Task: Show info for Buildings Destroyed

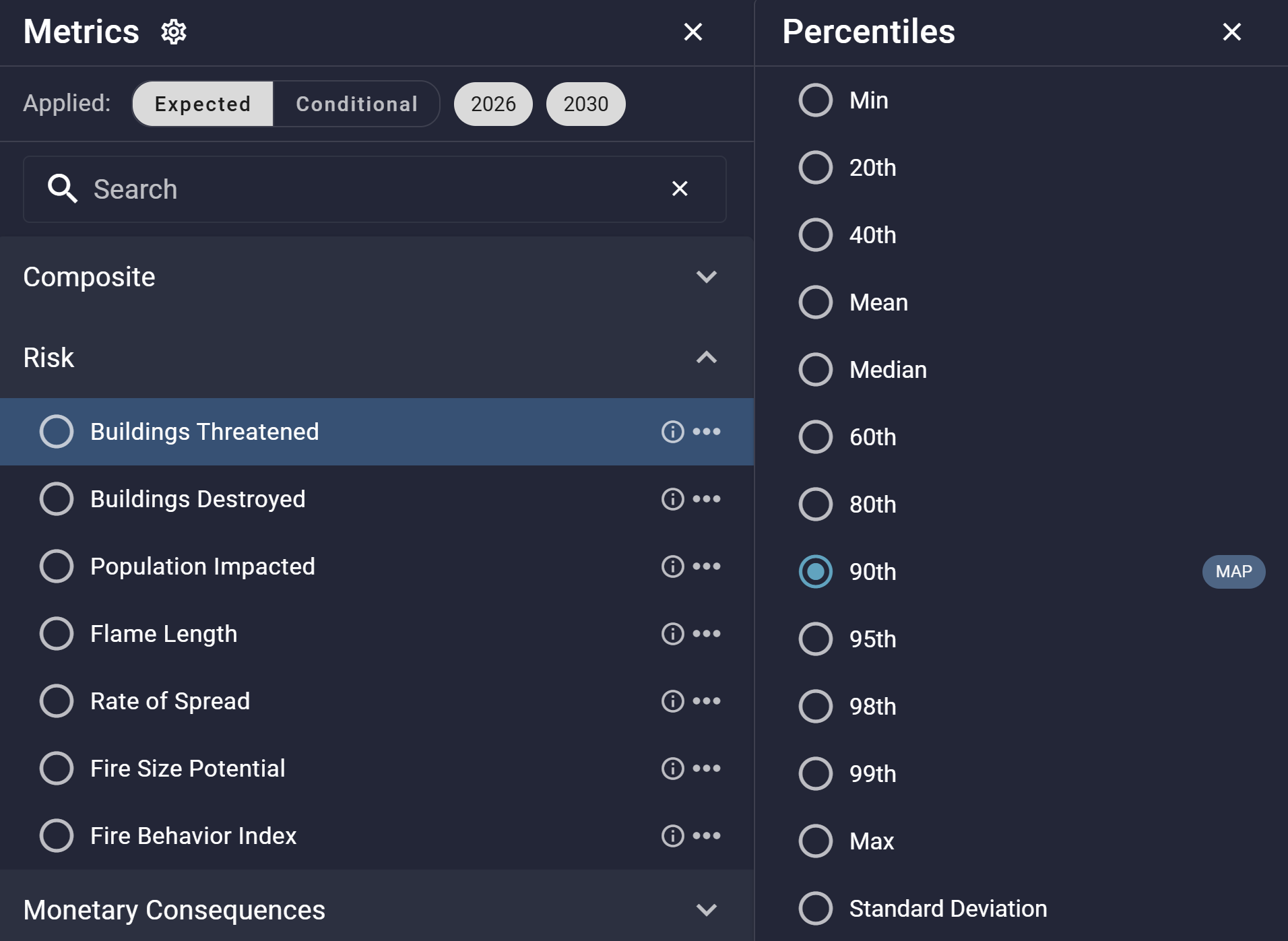Action: pyautogui.click(x=672, y=499)
